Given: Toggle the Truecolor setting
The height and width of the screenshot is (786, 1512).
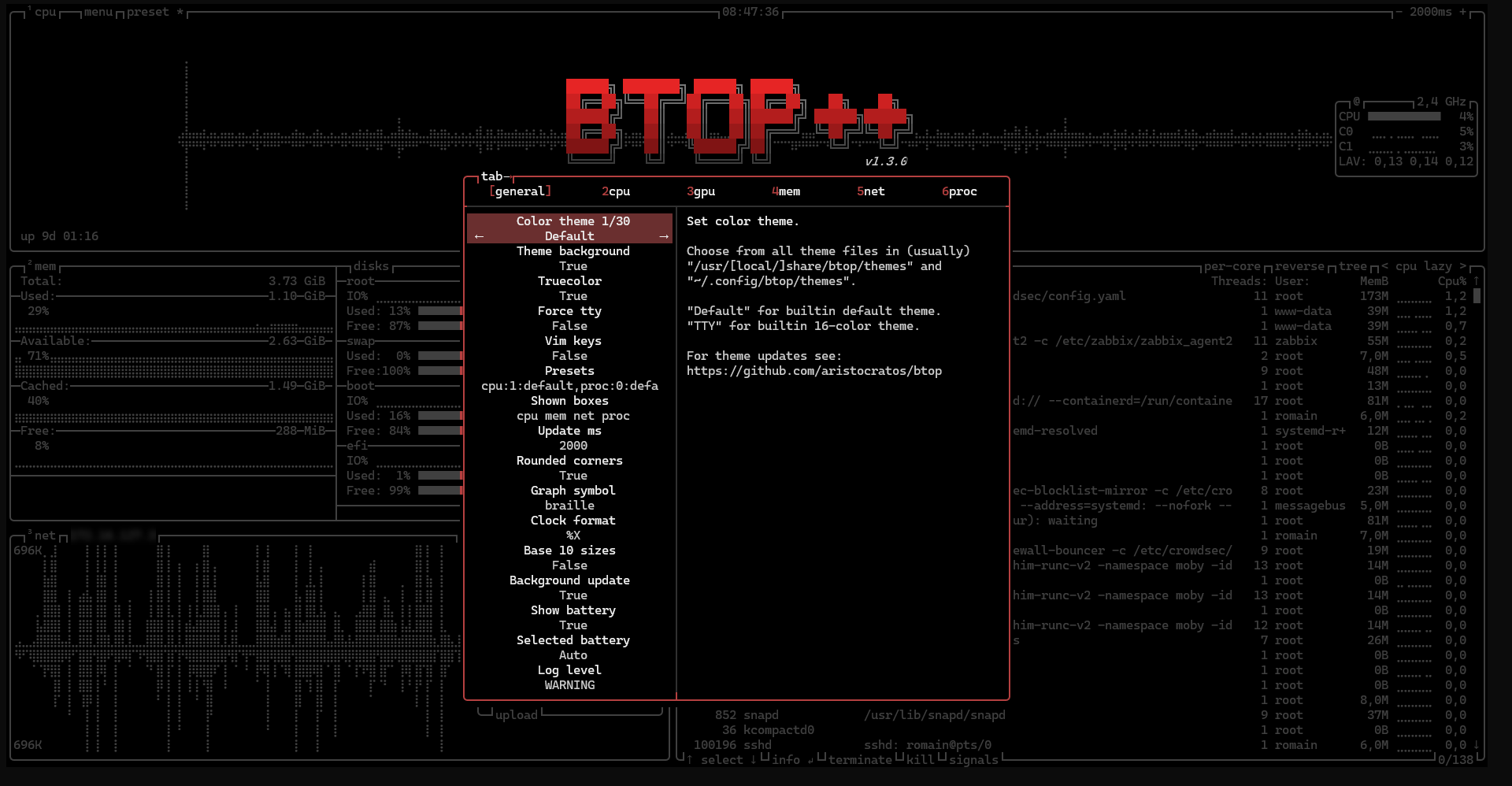Looking at the screenshot, I should (569, 288).
